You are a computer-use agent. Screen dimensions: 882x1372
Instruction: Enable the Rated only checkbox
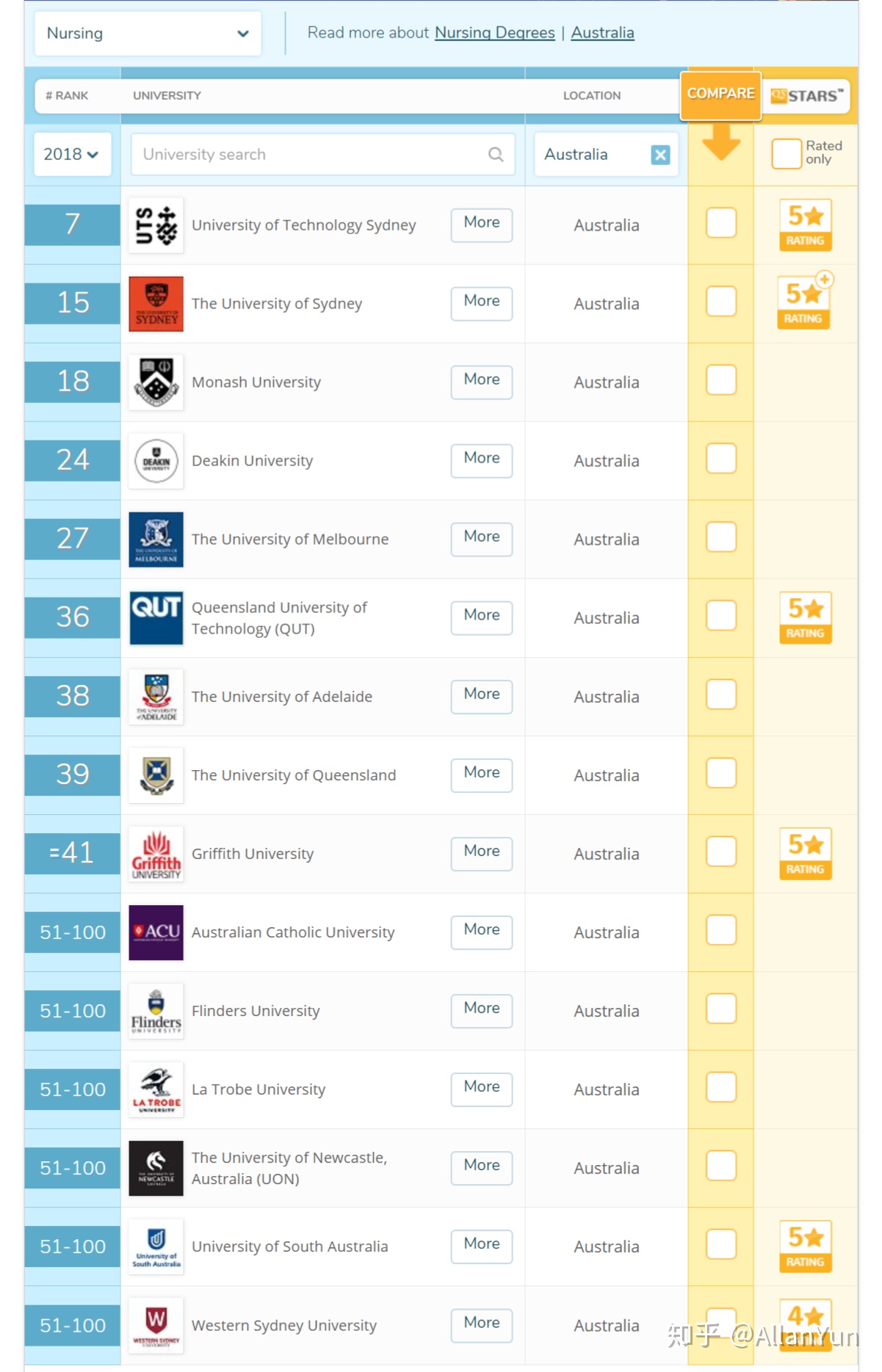tap(786, 153)
